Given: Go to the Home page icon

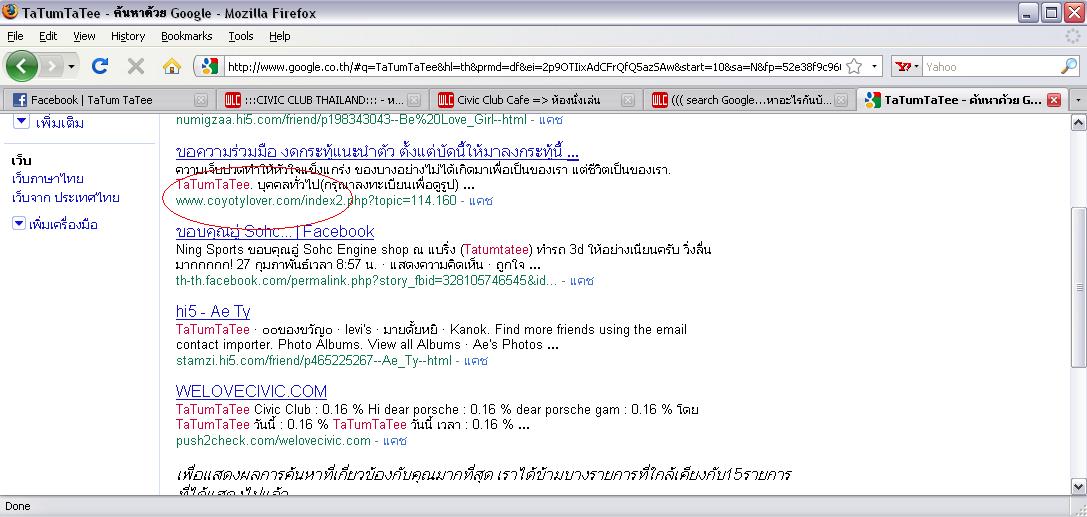Looking at the screenshot, I should point(172,67).
